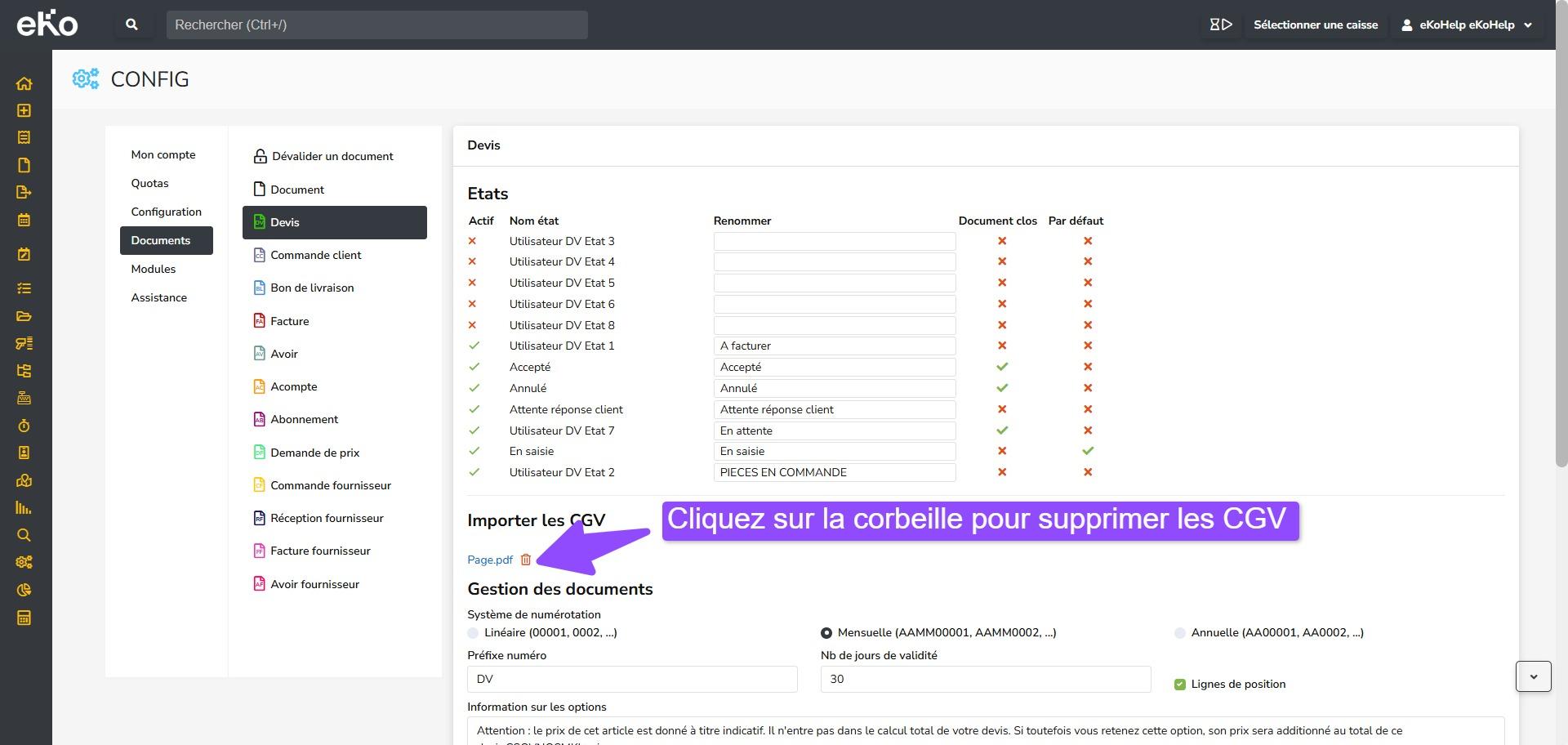Toggle Actif status for Utilisateur DV Etat 3

click(472, 241)
